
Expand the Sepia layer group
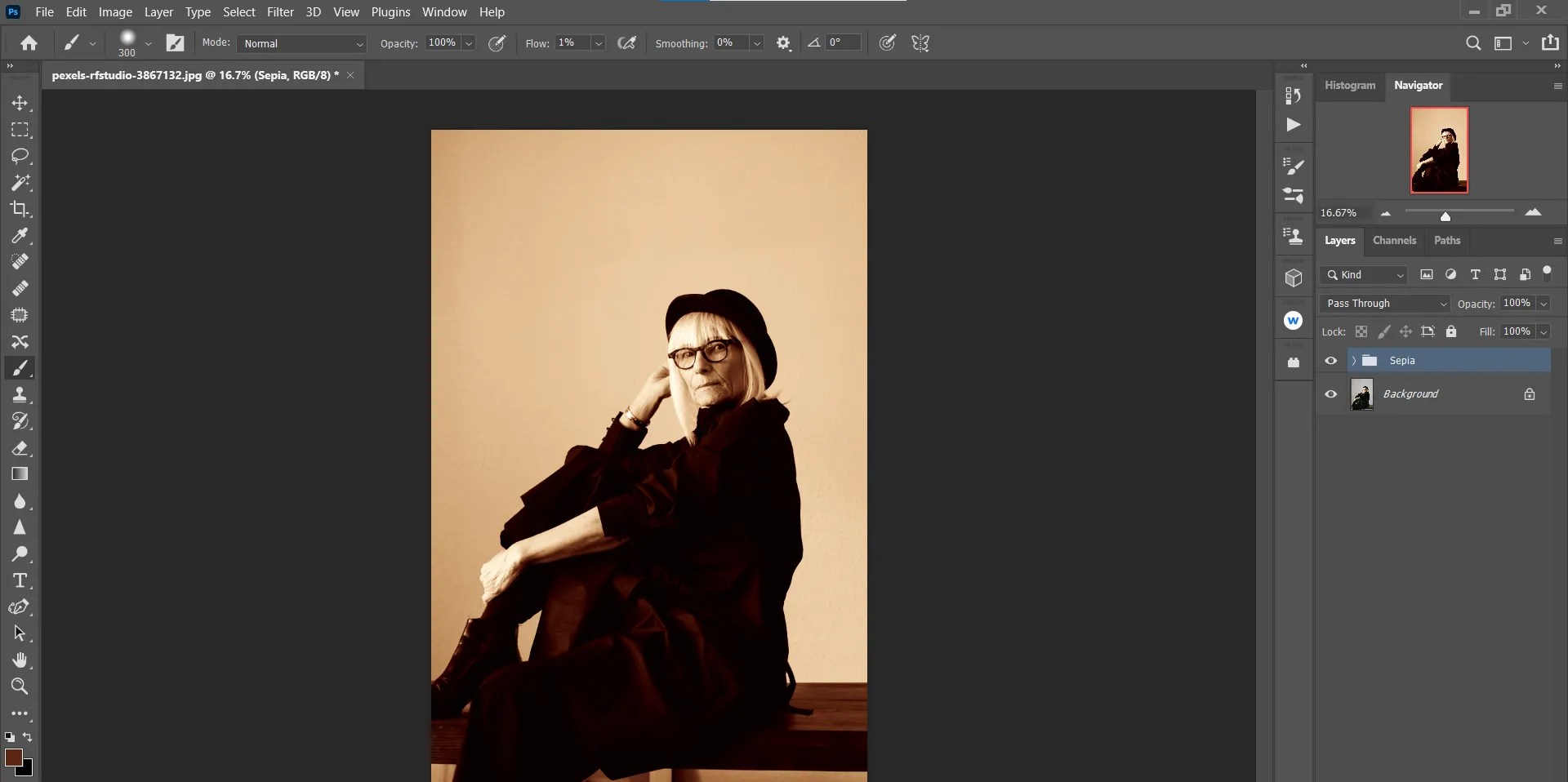tap(1352, 360)
